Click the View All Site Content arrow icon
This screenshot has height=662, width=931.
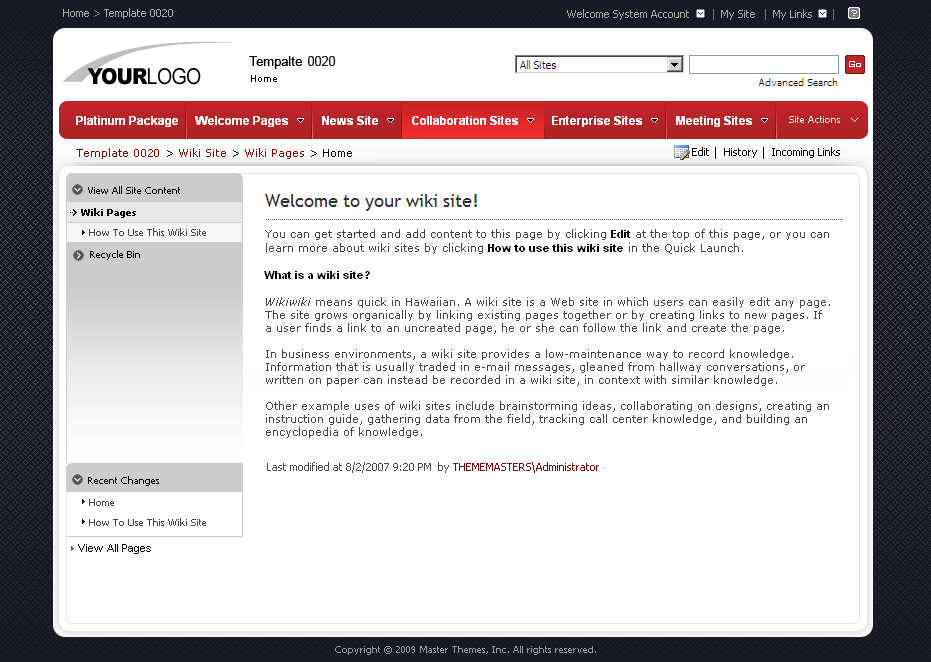77,188
